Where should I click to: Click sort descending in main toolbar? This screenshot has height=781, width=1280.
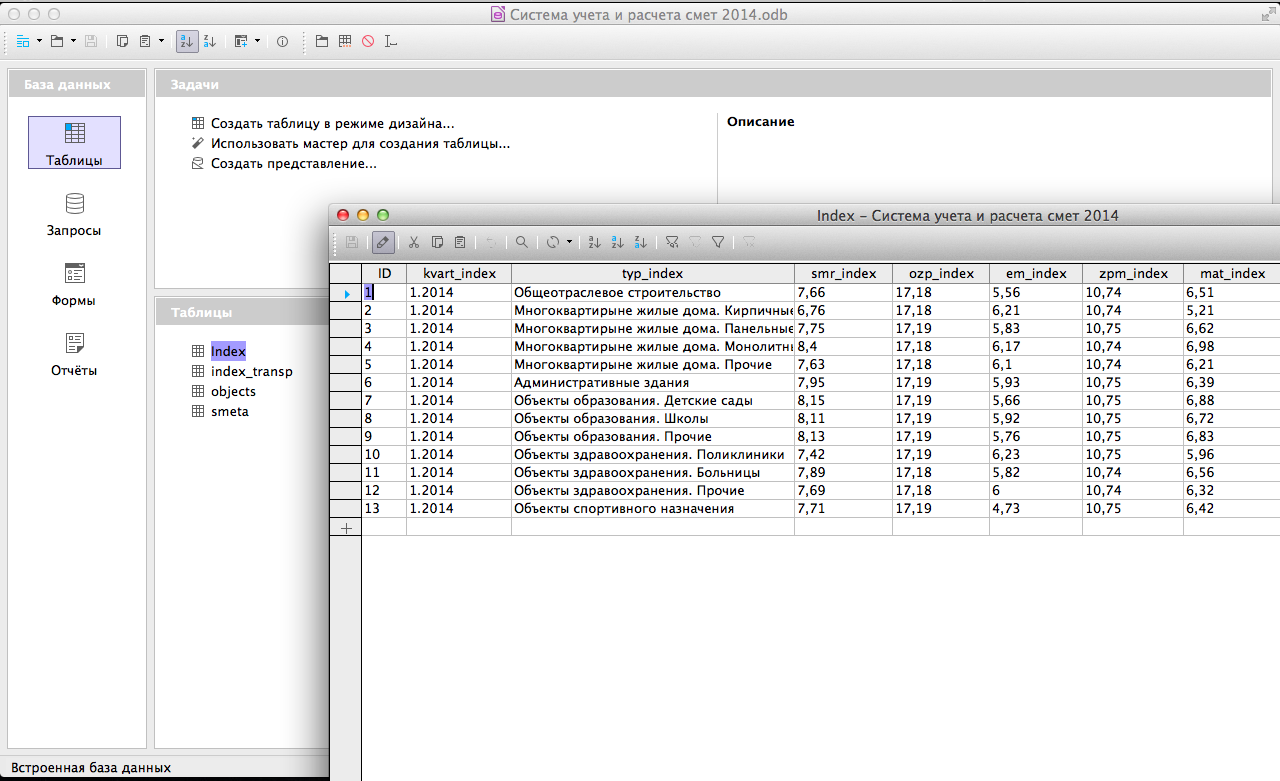[210, 41]
